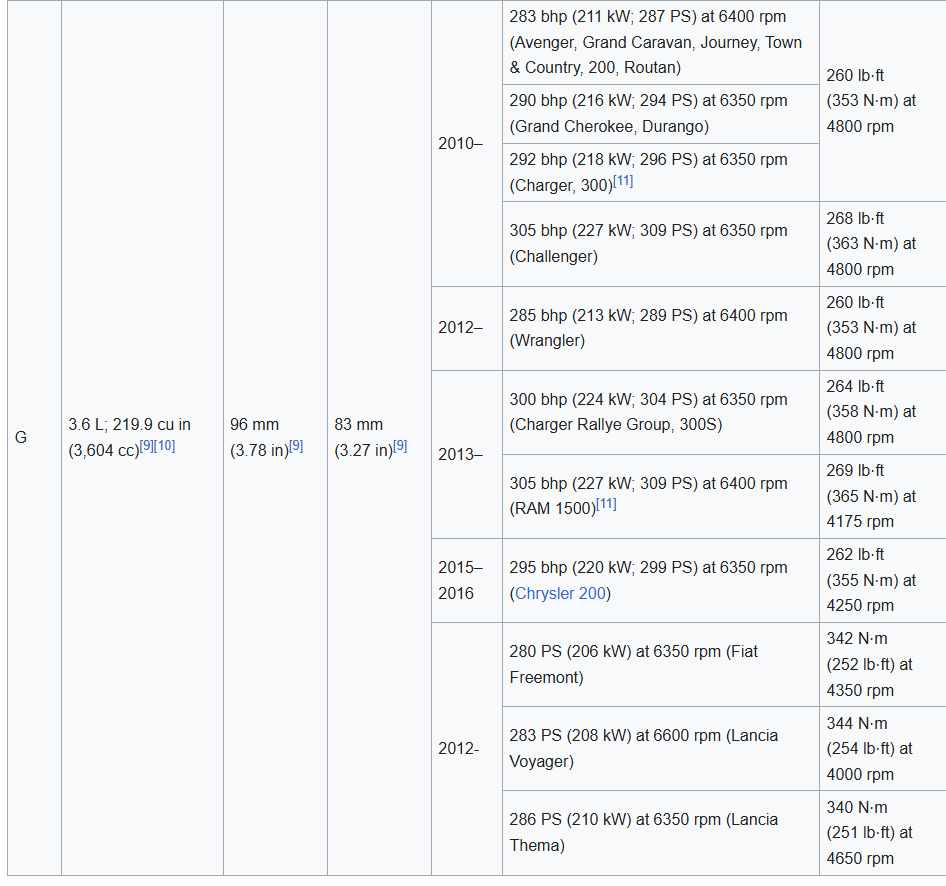
Task: Click reference [9] after 3,604 cc
Action: pyautogui.click(x=146, y=446)
